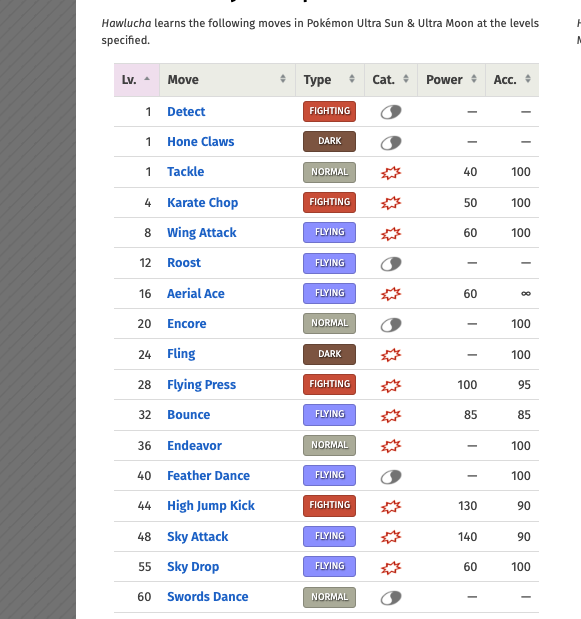Viewport: 581px width, 619px height.
Task: Sort moves by Power column
Action: pyautogui.click(x=452, y=80)
